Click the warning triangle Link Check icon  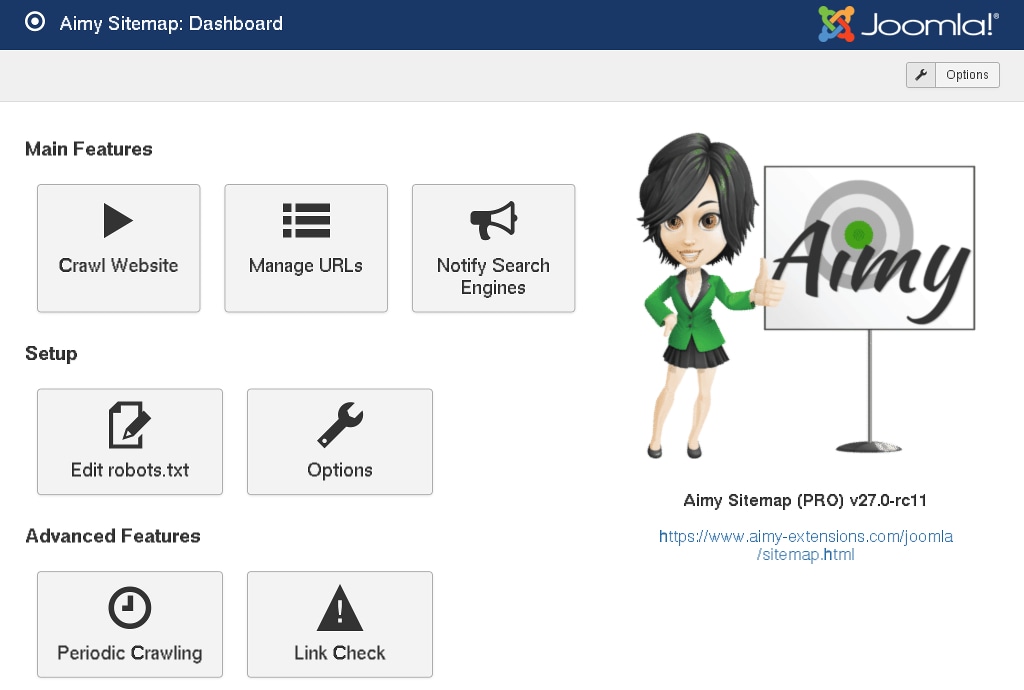(x=340, y=608)
